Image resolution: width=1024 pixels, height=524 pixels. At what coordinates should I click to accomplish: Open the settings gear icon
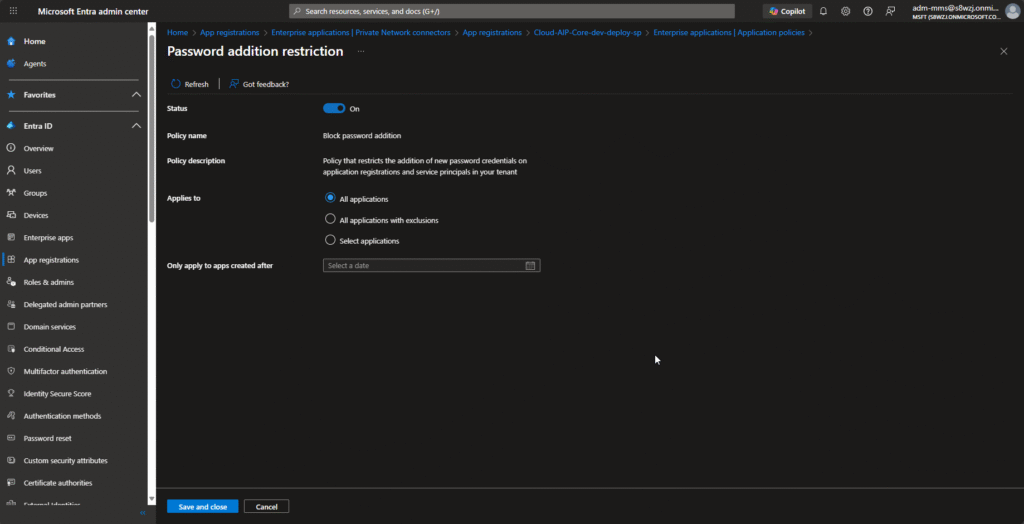845,11
